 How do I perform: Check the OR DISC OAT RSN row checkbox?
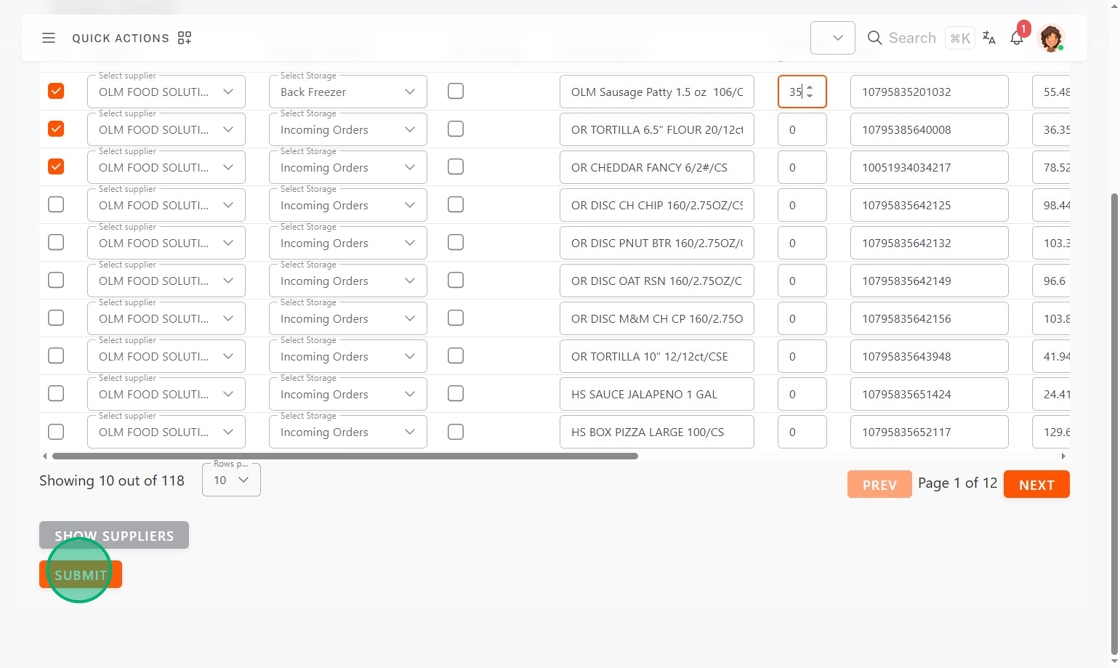click(x=56, y=280)
